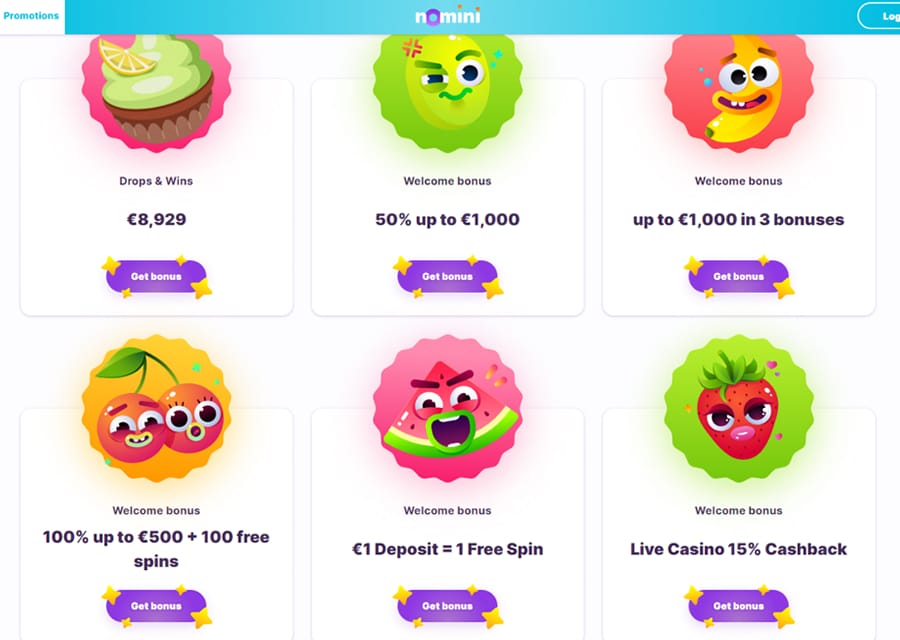The image size is (900, 640).
Task: Get bonus for €1 Deposit = 1 Free Spin
Action: pyautogui.click(x=448, y=606)
